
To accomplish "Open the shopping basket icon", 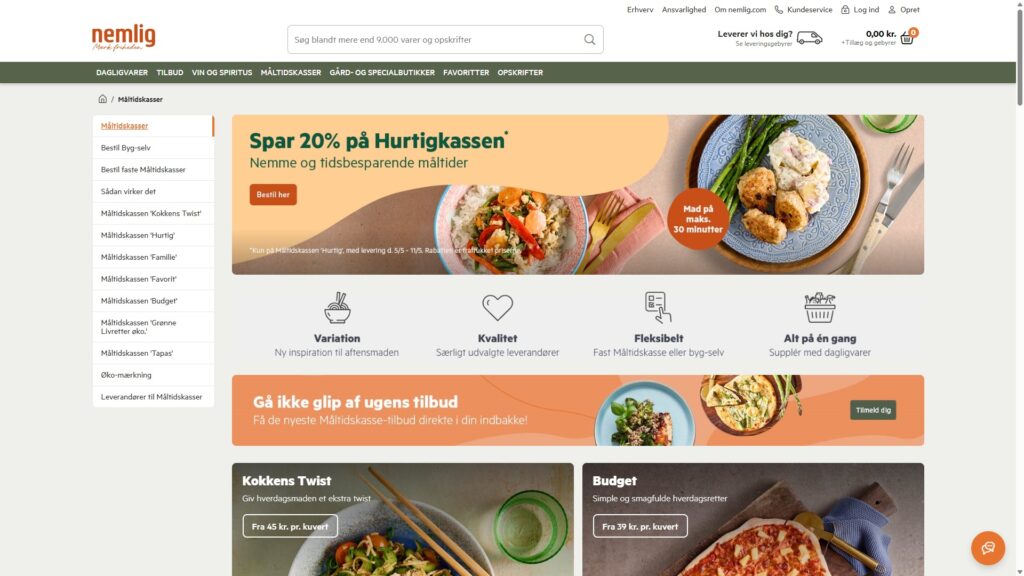I will coord(906,38).
